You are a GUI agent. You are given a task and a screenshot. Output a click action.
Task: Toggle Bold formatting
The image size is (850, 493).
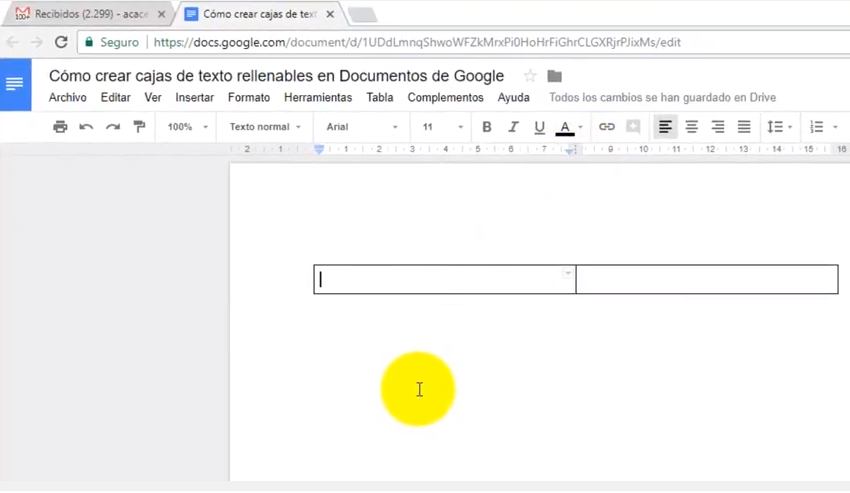coord(487,127)
